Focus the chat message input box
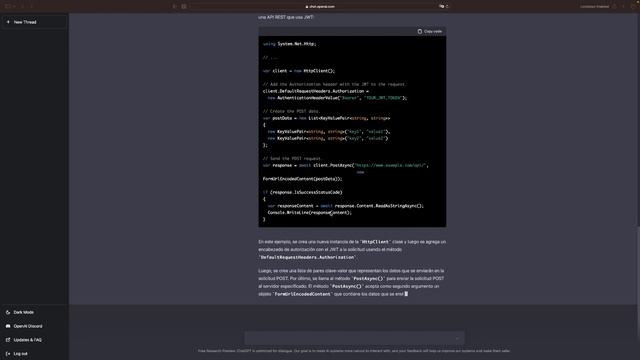Image resolution: width=640 pixels, height=360 pixels. tap(354, 338)
